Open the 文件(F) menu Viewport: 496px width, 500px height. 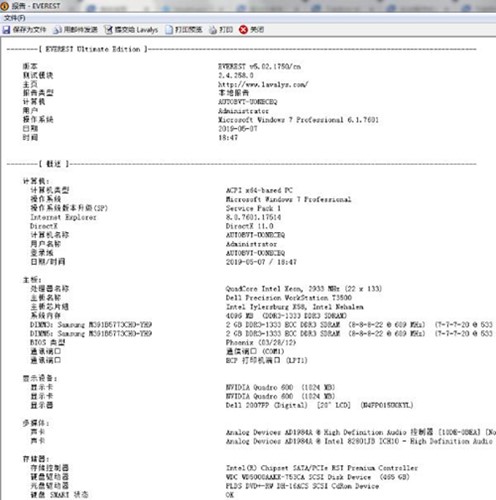pyautogui.click(x=14, y=18)
